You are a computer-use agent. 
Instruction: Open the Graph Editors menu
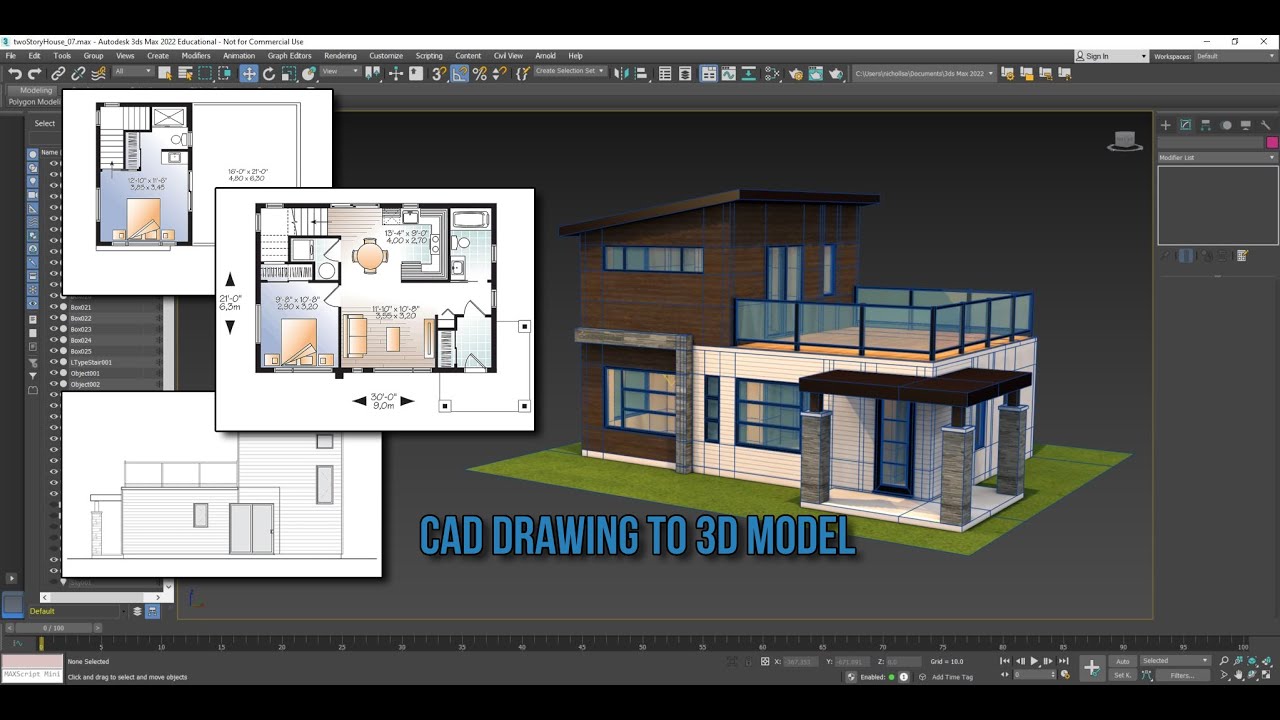(x=289, y=56)
